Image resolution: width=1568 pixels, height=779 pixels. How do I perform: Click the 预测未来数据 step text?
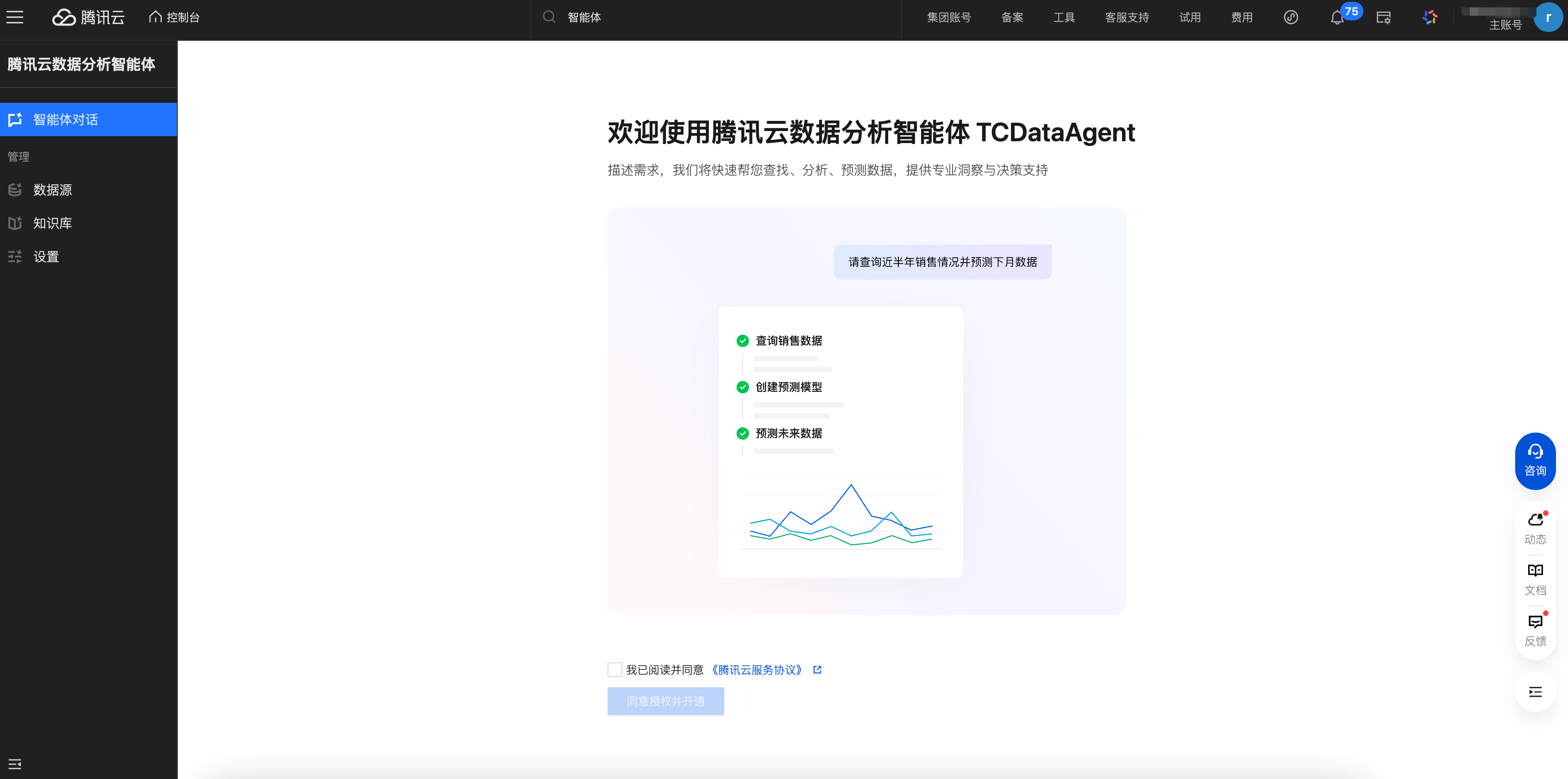(789, 433)
